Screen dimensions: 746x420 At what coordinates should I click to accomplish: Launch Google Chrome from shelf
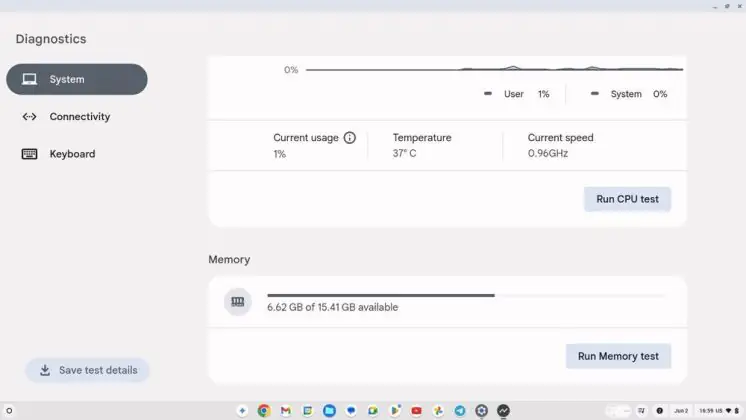coord(264,410)
